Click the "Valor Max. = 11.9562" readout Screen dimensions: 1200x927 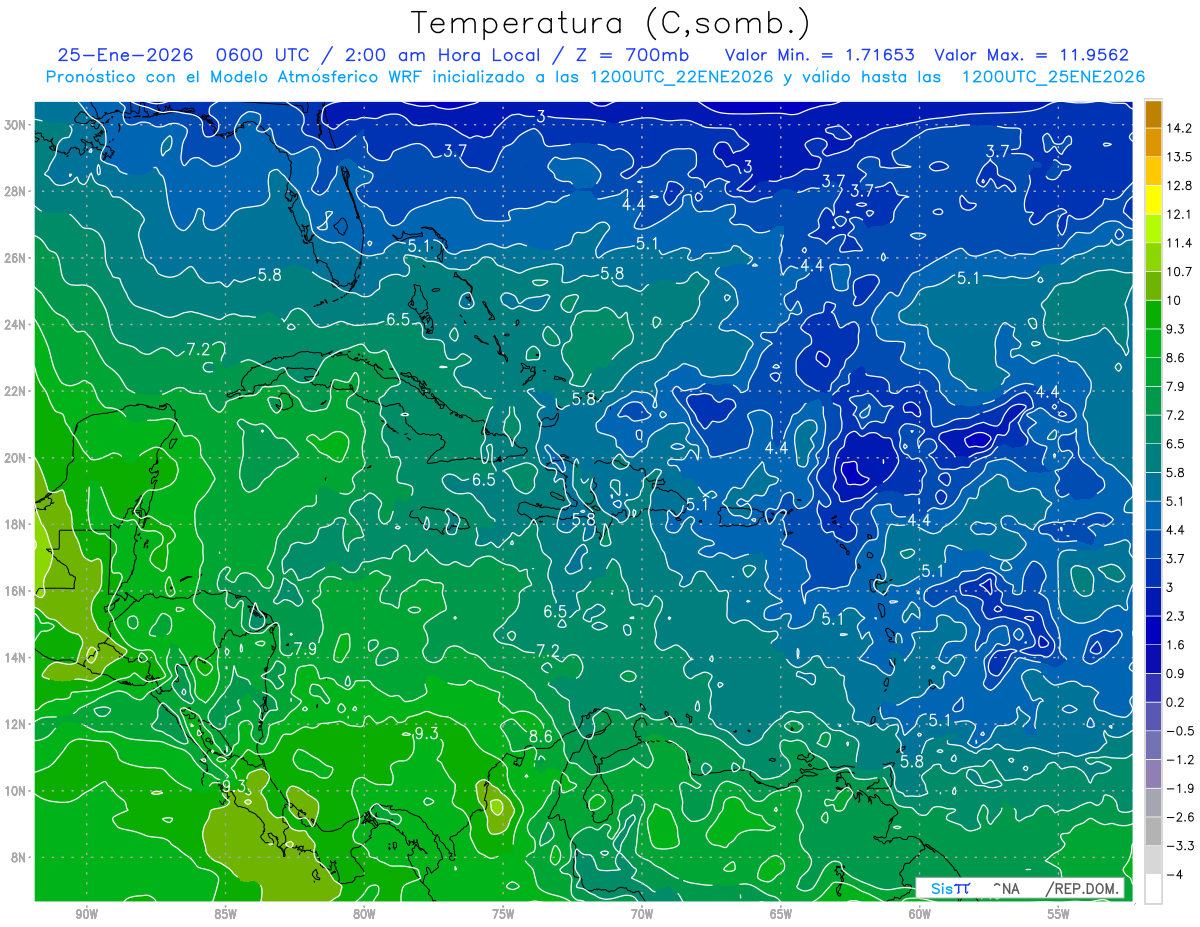[1032, 54]
